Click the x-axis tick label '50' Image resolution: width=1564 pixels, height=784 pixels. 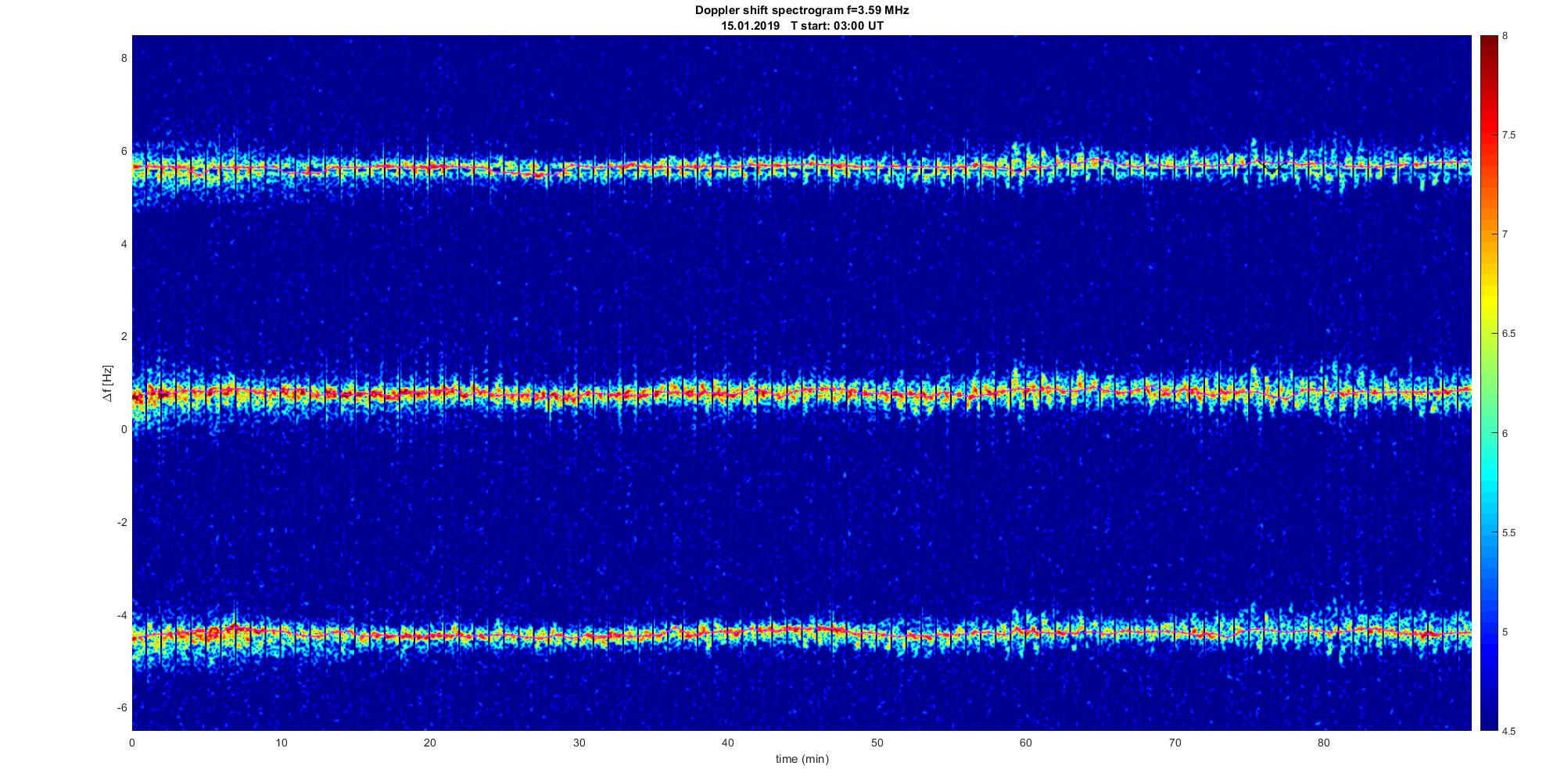click(877, 743)
